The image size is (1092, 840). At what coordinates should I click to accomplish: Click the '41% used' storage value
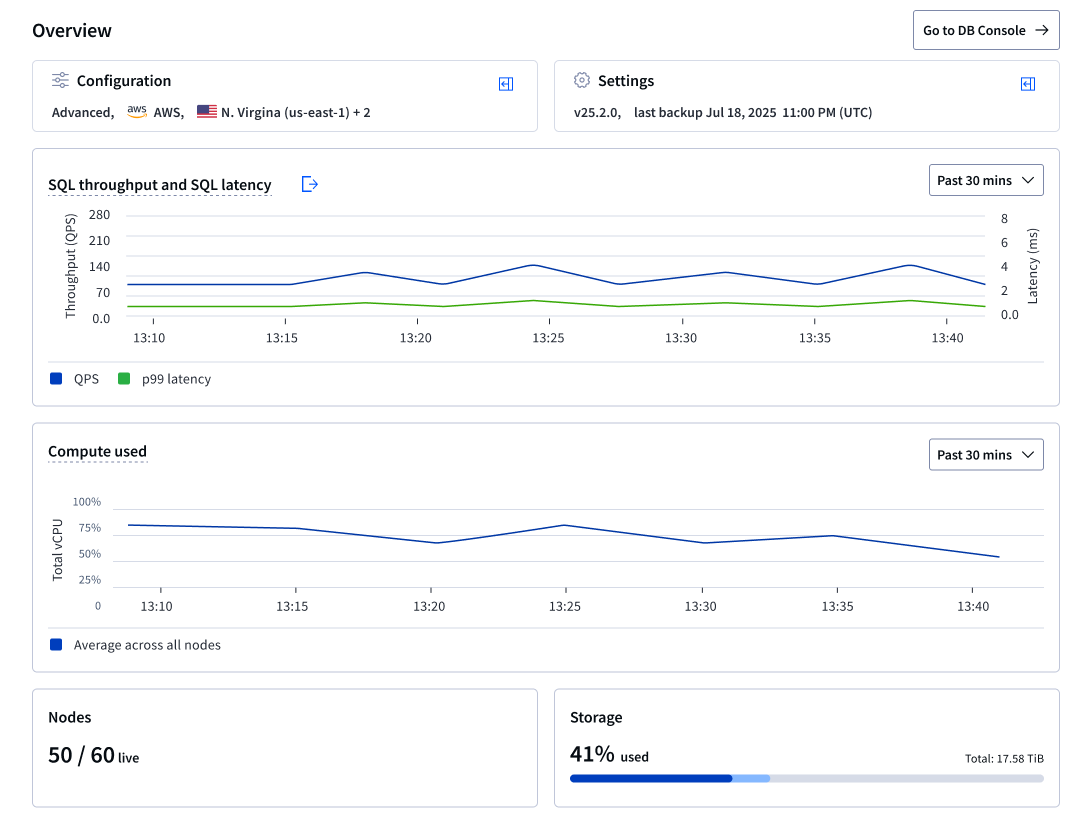(609, 754)
